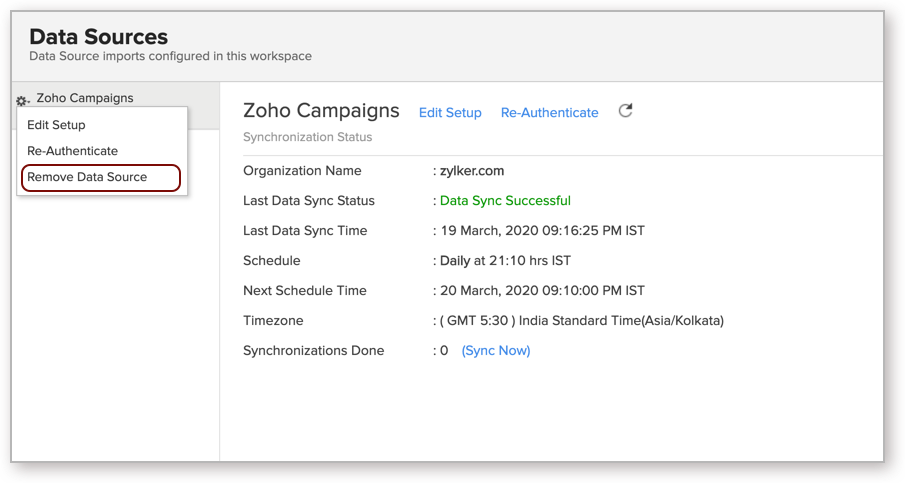Open the gear settings icon beside Zoho Campaigns
Image resolution: width=905 pixels, height=483 pixels.
tap(23, 101)
